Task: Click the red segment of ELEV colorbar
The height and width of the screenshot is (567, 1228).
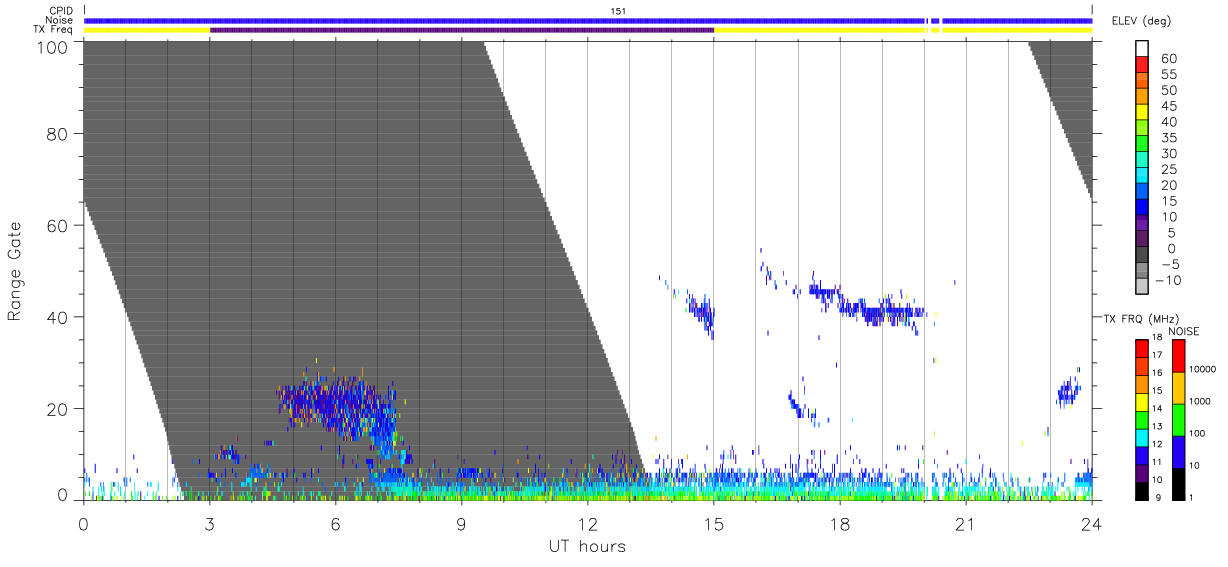Action: [1143, 65]
